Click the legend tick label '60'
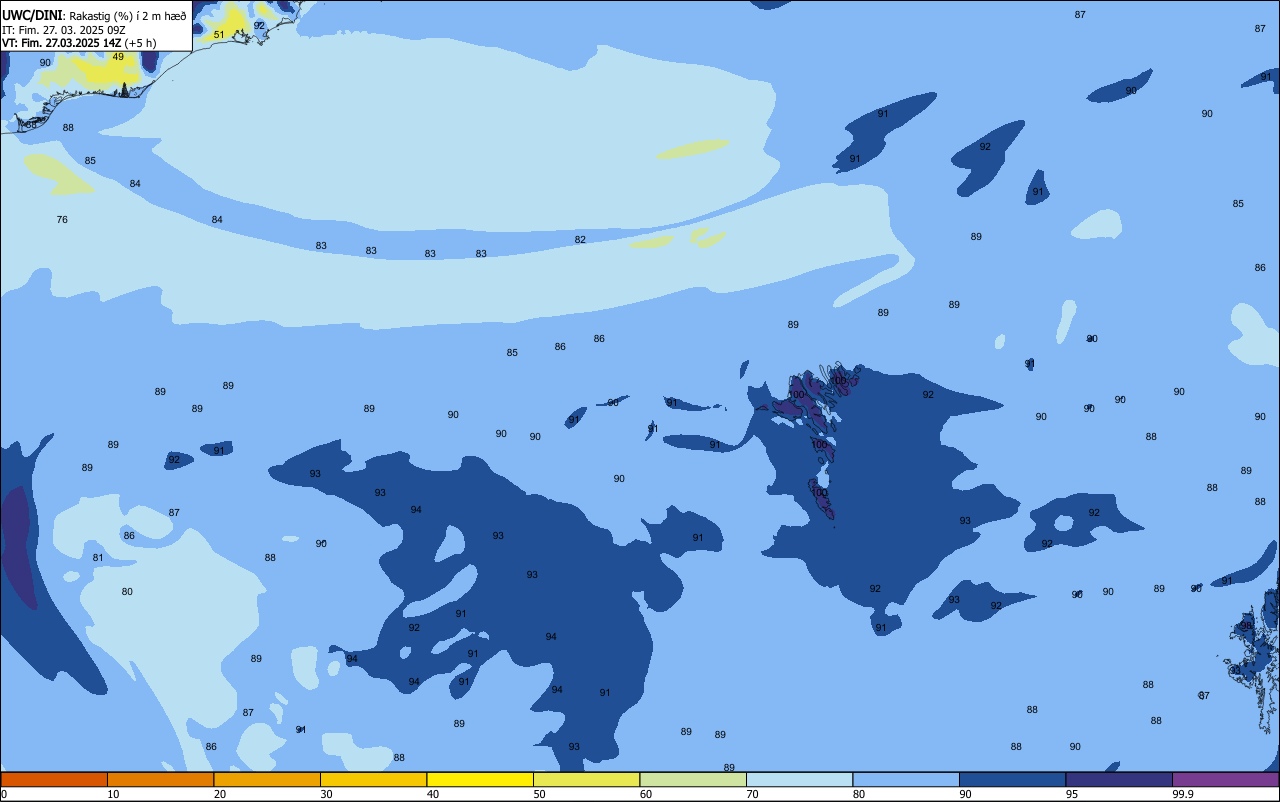Viewport: 1280px width, 802px height. click(646, 794)
